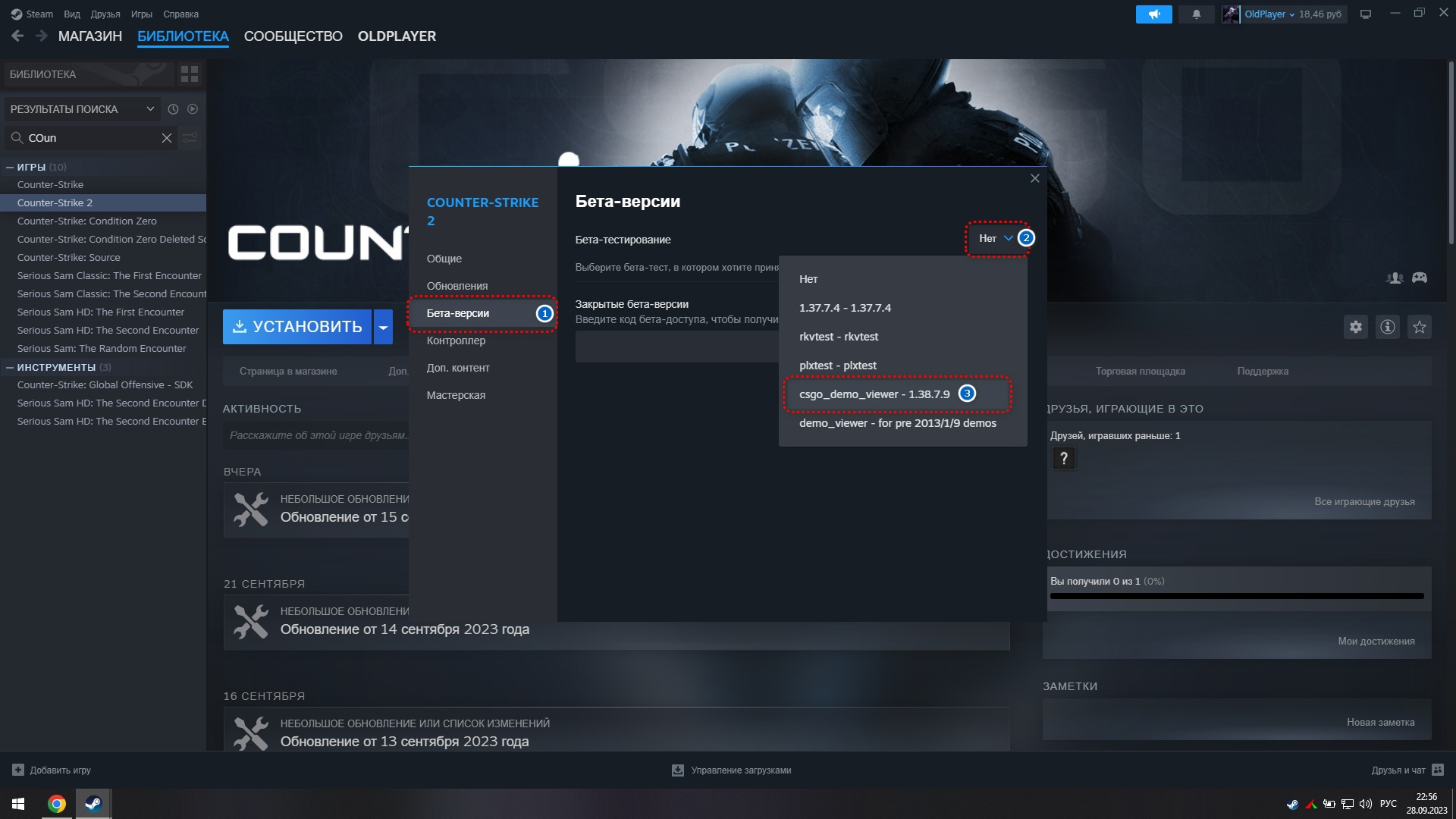Click the УСТАНОВИТЬ install button
This screenshot has width=1456, height=819.
297,327
